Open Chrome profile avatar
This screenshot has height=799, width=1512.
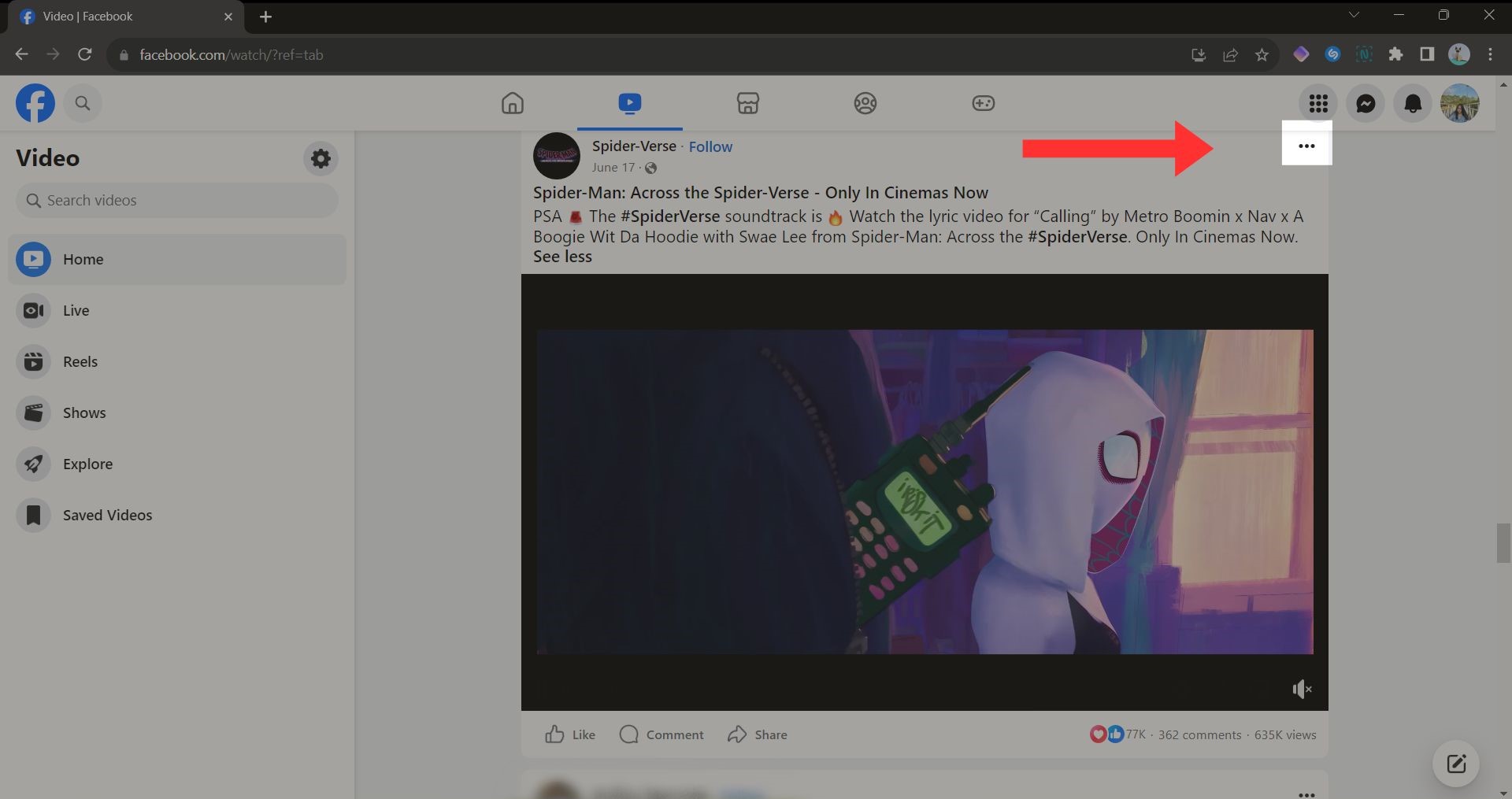pyautogui.click(x=1459, y=54)
